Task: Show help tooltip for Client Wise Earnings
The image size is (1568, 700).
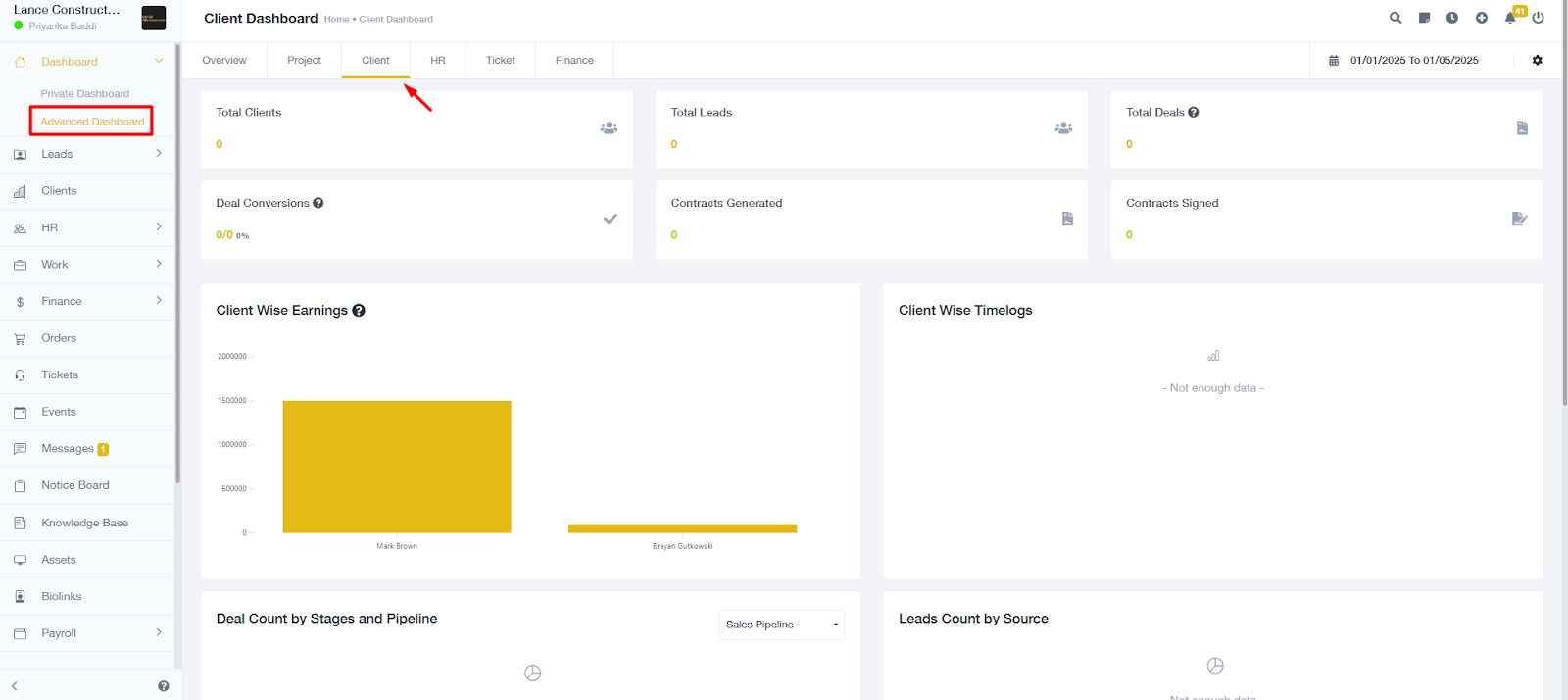Action: point(359,311)
